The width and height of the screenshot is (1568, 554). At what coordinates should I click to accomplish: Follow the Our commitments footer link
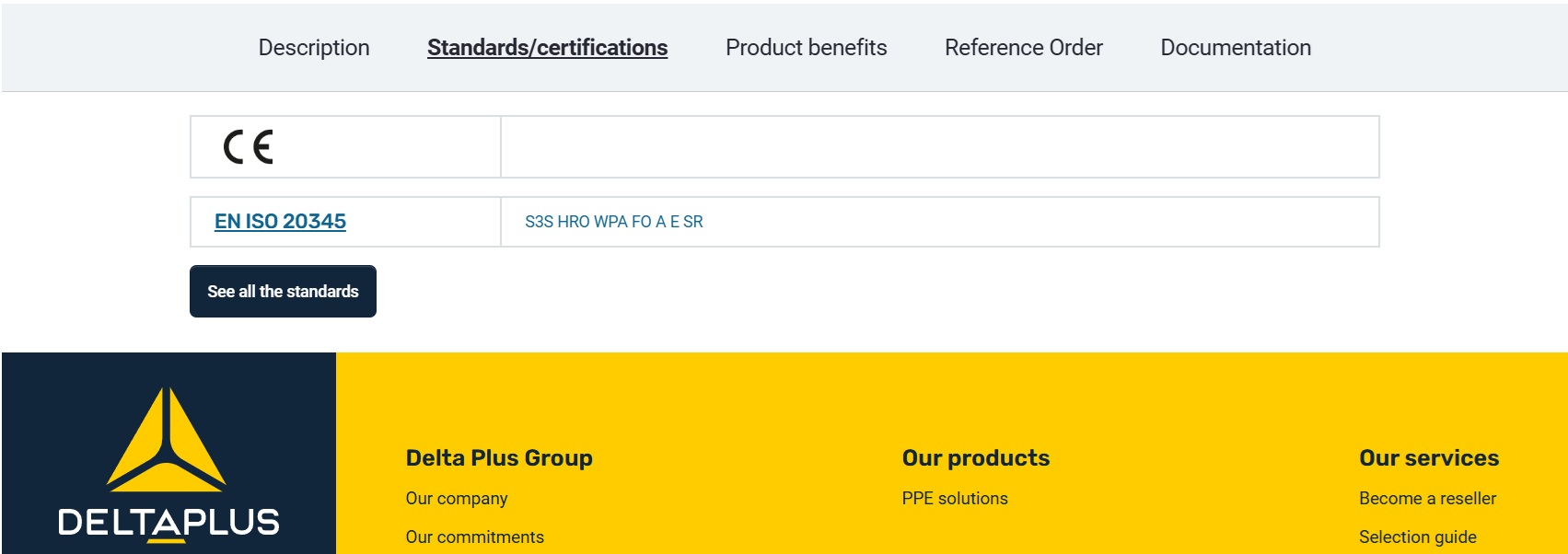click(x=474, y=537)
